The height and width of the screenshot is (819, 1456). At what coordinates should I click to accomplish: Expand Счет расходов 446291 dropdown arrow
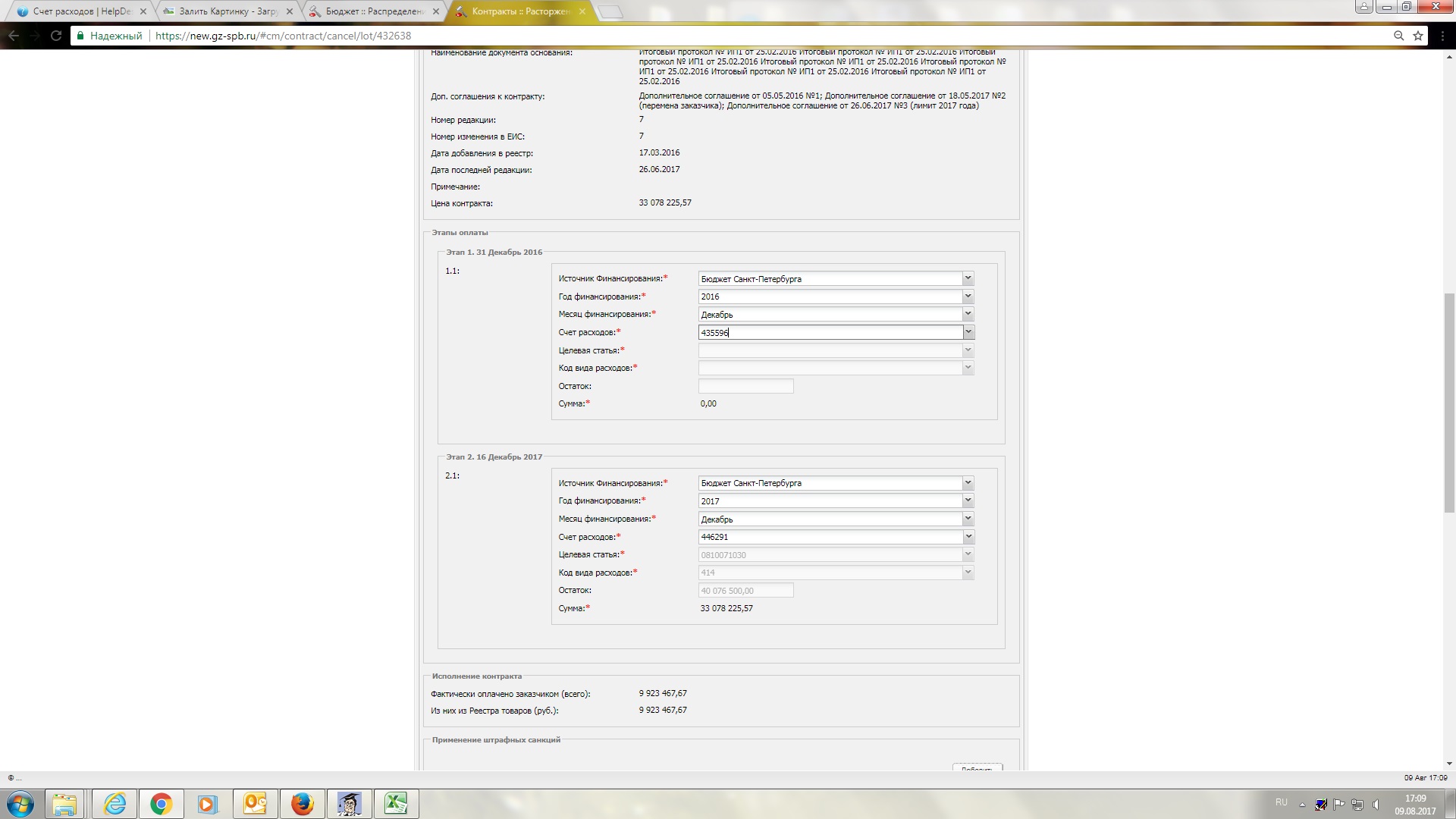tap(968, 537)
